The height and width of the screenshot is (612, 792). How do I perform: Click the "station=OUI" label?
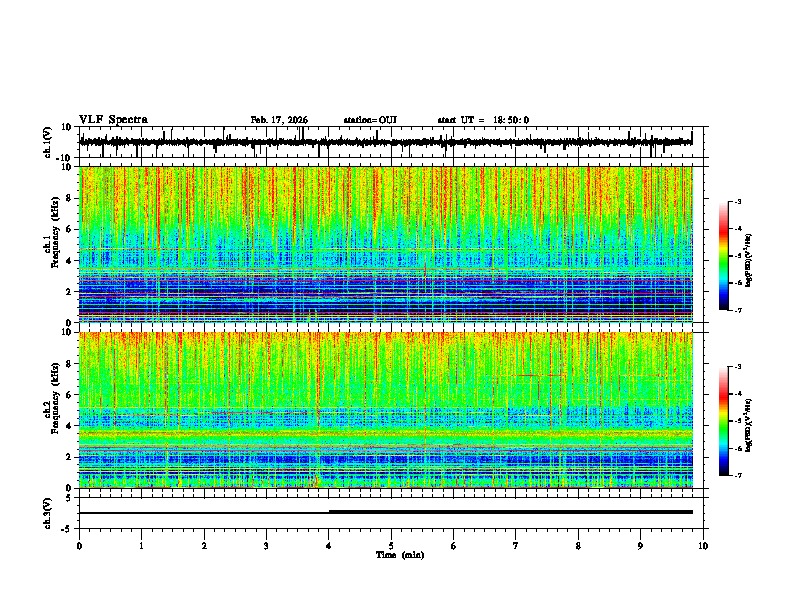[370, 120]
